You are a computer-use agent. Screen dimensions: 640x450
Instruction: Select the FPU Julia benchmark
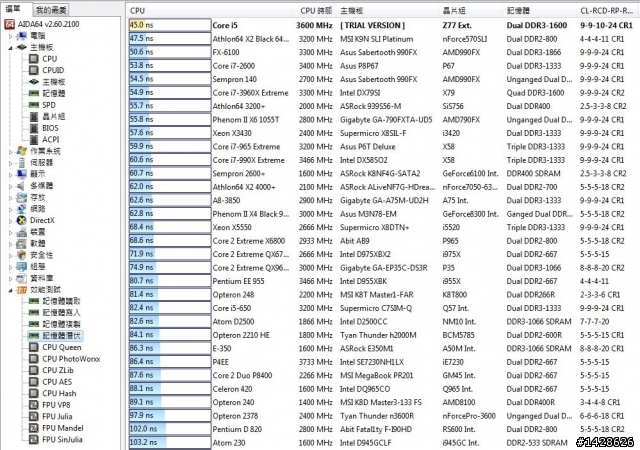(x=57, y=417)
